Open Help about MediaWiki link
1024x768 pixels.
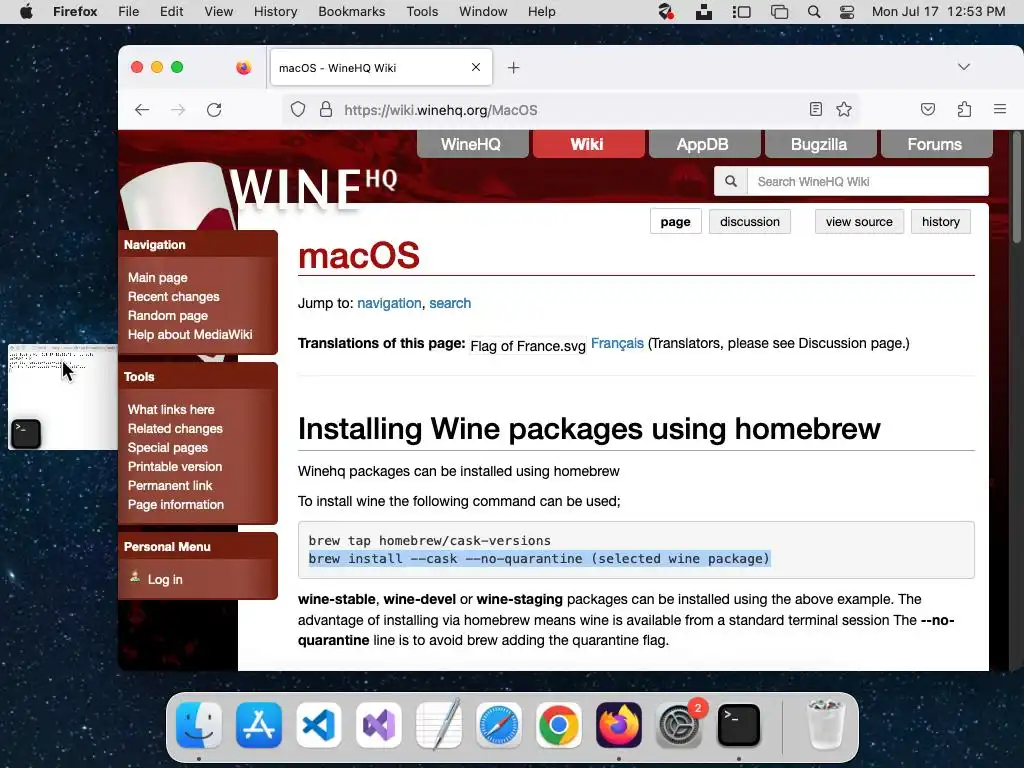pos(190,334)
